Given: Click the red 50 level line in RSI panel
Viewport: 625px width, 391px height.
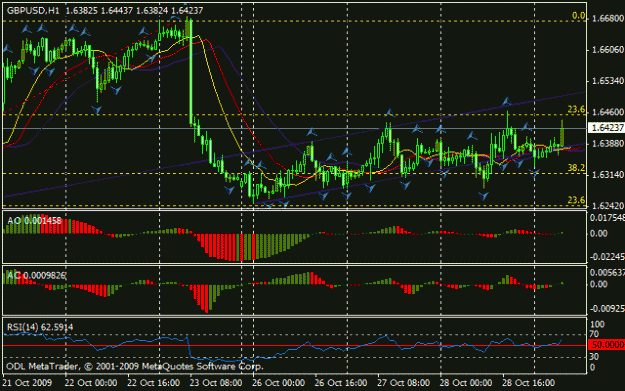Looking at the screenshot, I should pyautogui.click(x=295, y=345).
